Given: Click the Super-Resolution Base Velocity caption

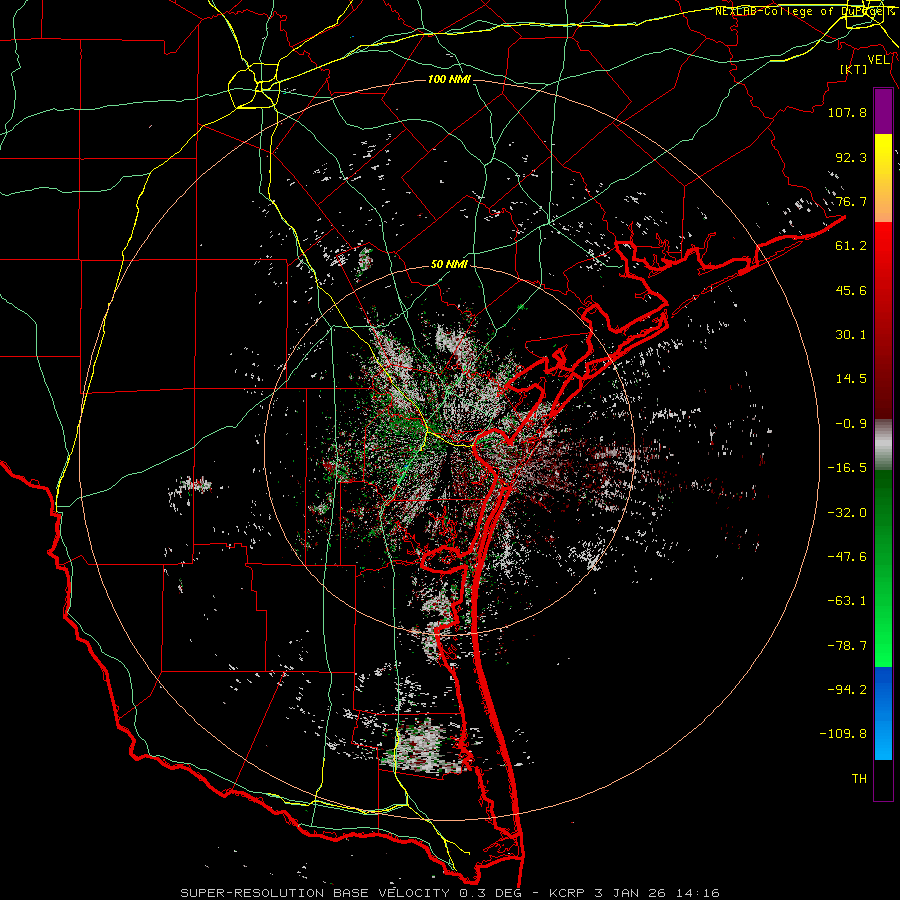Looking at the screenshot, I should (x=450, y=893).
